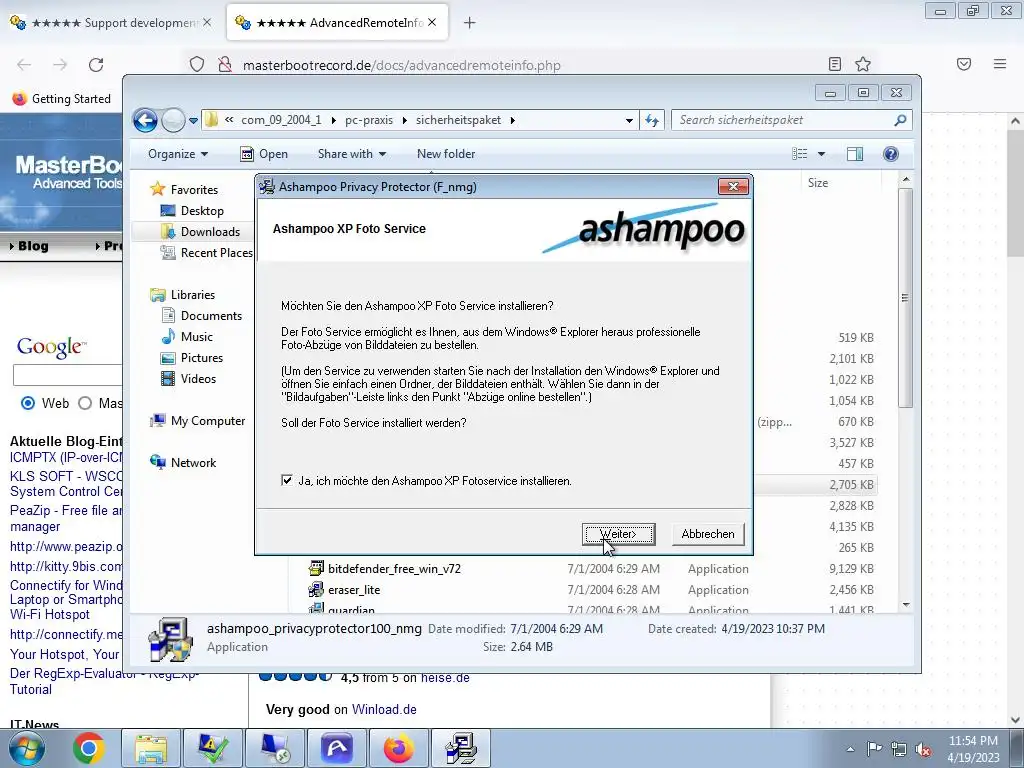Open the view options dropdown arrow

[822, 154]
